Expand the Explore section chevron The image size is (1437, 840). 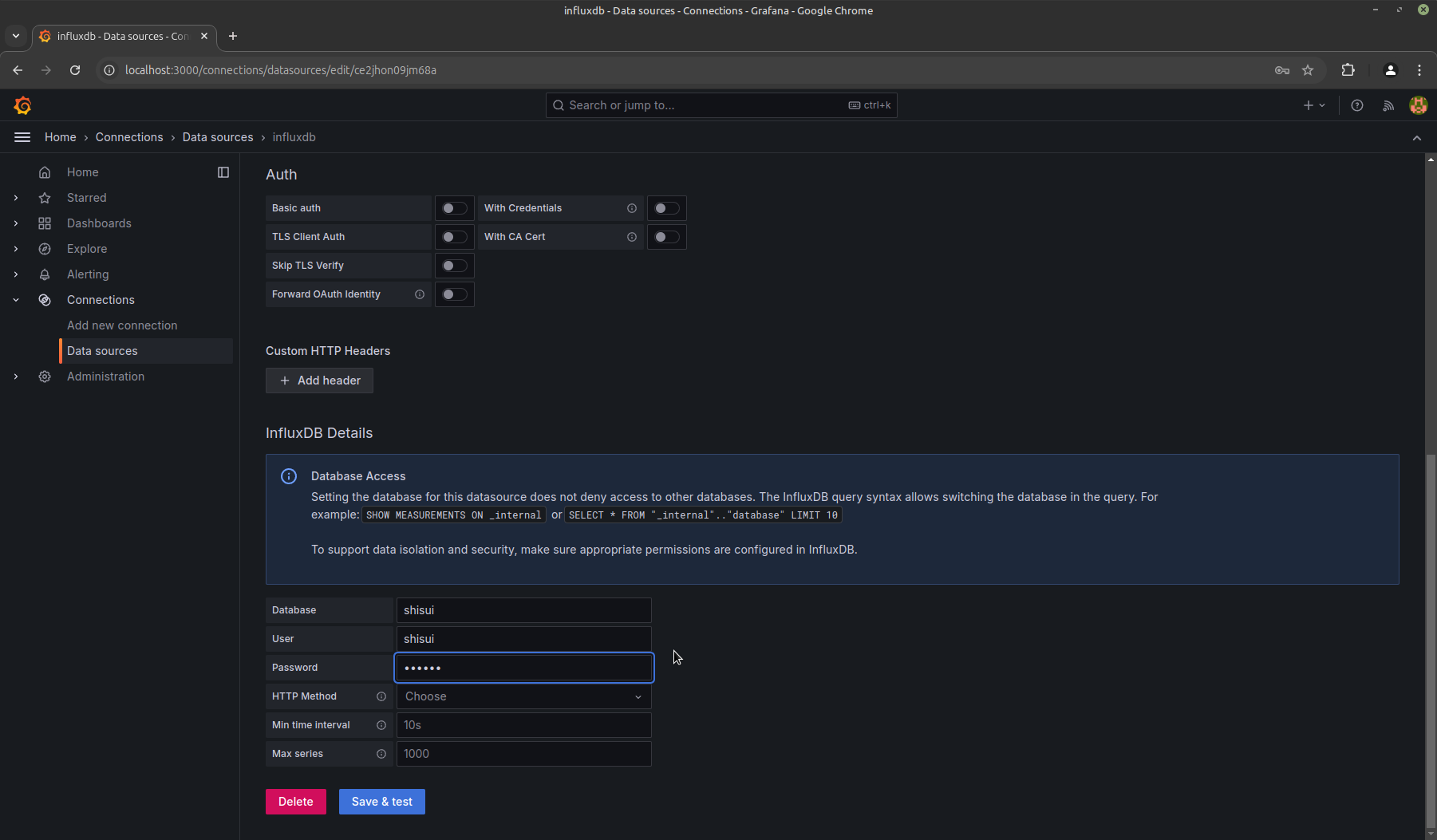pos(16,249)
